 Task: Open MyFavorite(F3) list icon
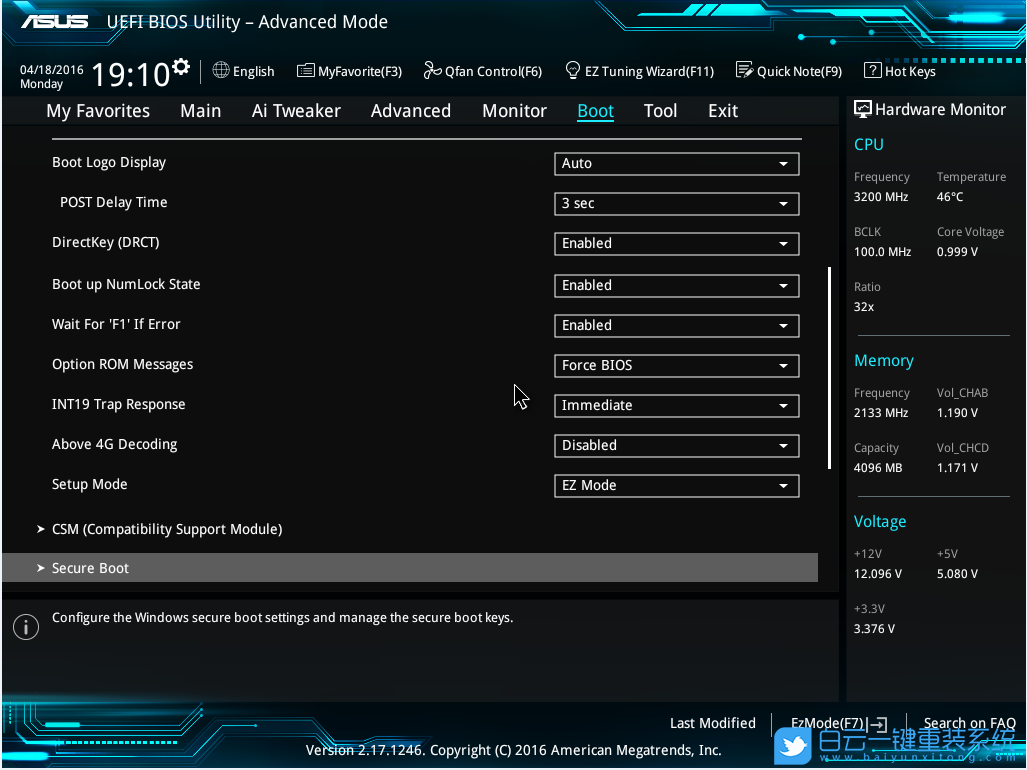tap(306, 71)
